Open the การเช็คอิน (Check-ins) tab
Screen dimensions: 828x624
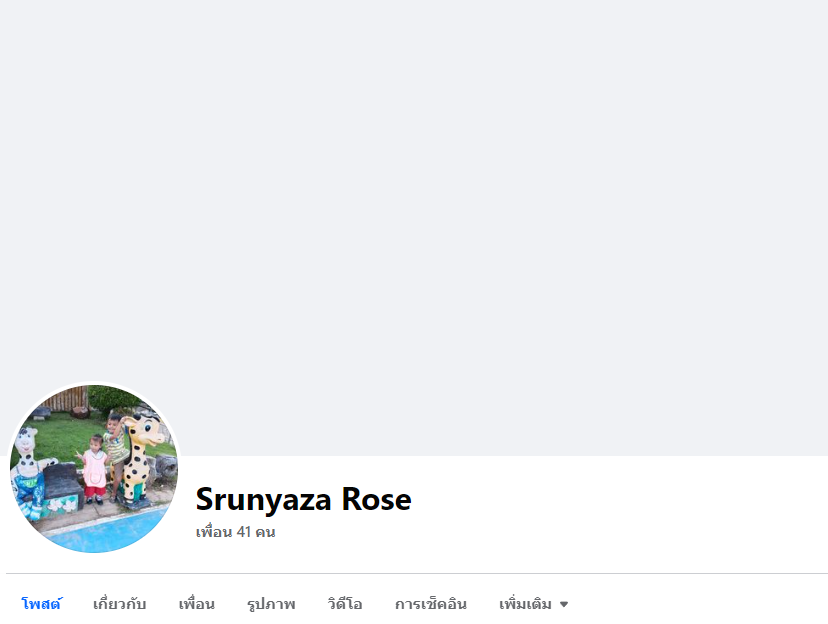point(431,603)
